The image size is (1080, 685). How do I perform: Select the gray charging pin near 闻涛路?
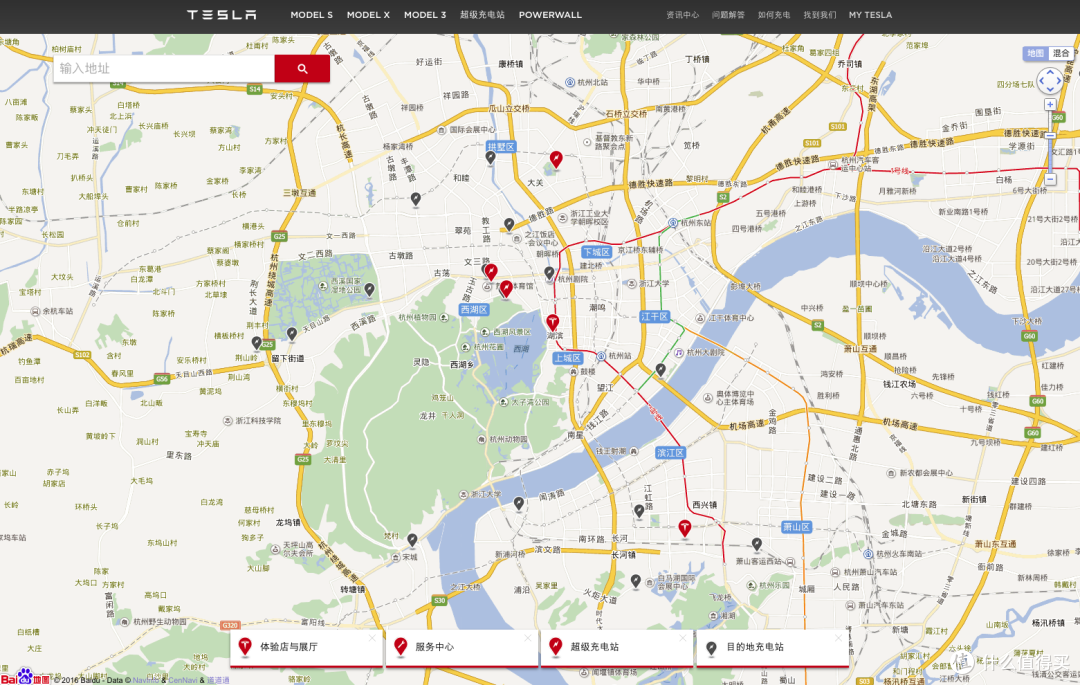[x=519, y=504]
